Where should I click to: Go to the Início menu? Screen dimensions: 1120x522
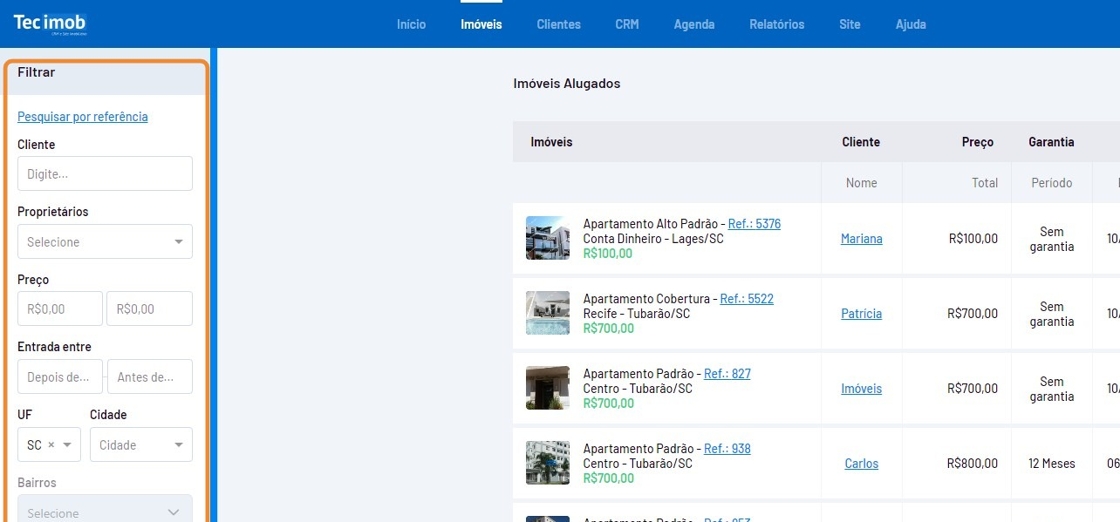[411, 24]
